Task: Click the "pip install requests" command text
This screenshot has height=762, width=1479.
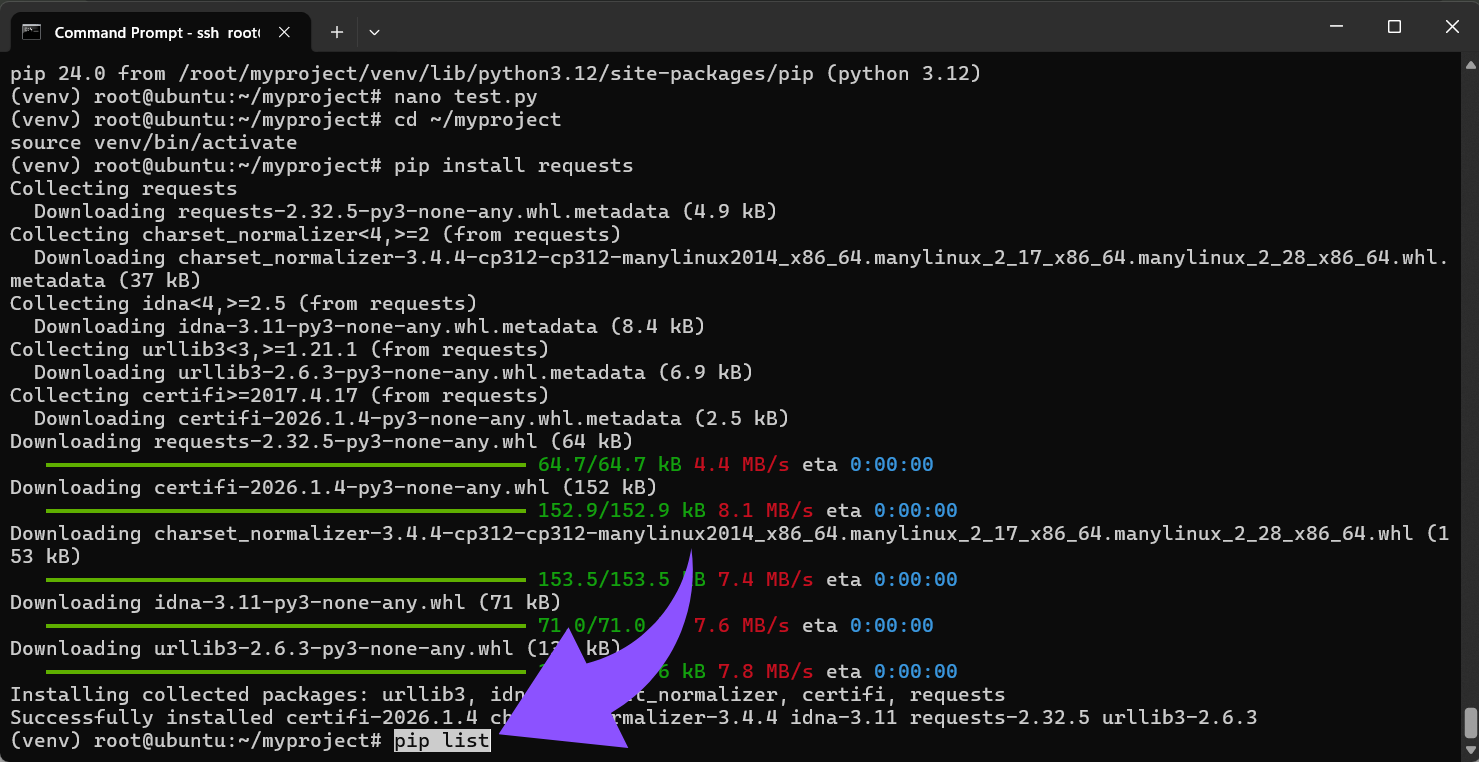Action: coord(513,166)
